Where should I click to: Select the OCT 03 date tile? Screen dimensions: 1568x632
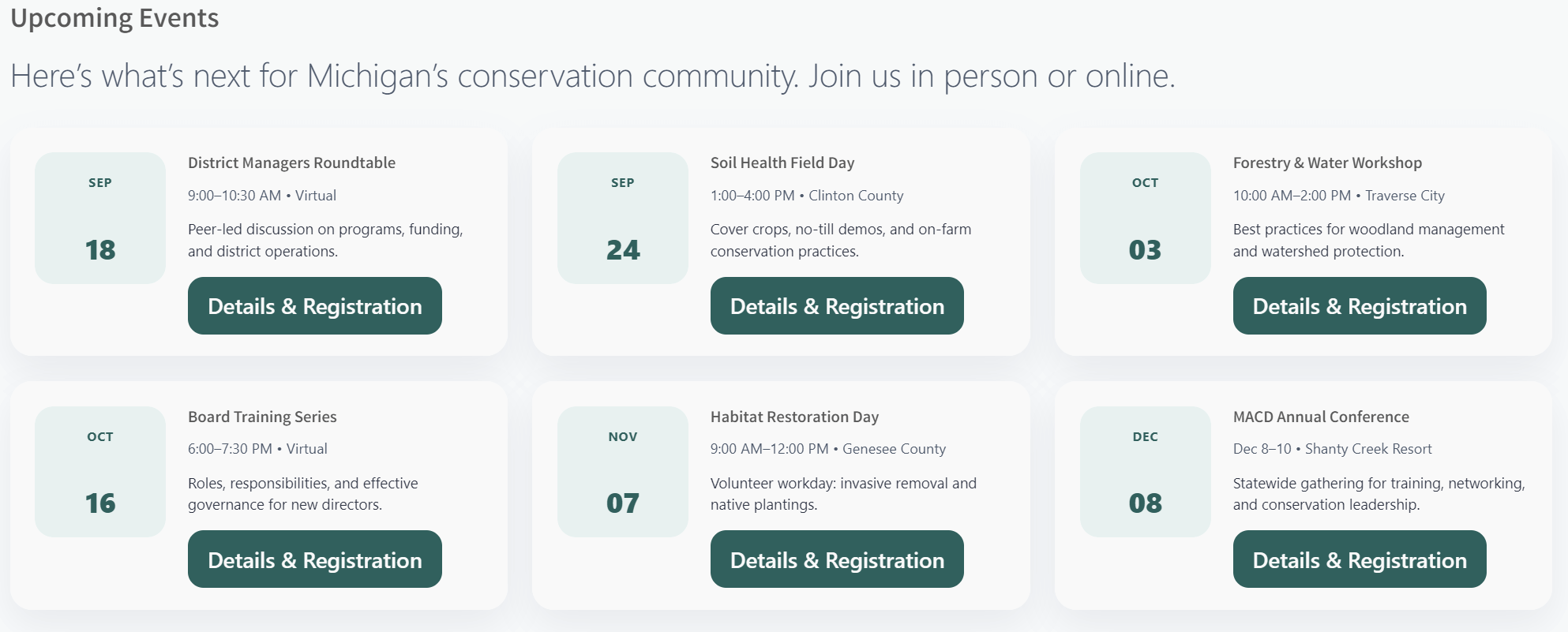[x=1145, y=218]
